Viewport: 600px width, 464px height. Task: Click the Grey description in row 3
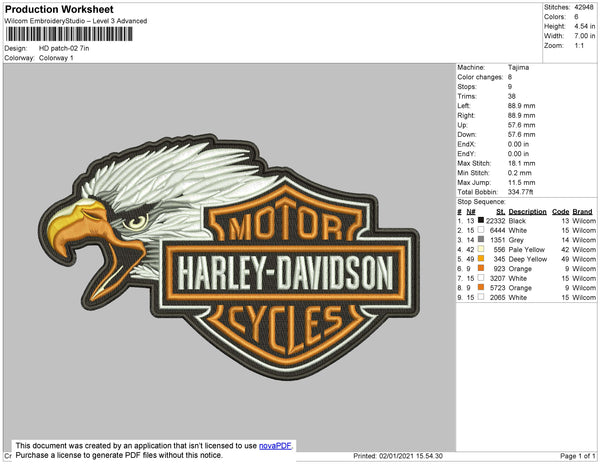(516, 240)
